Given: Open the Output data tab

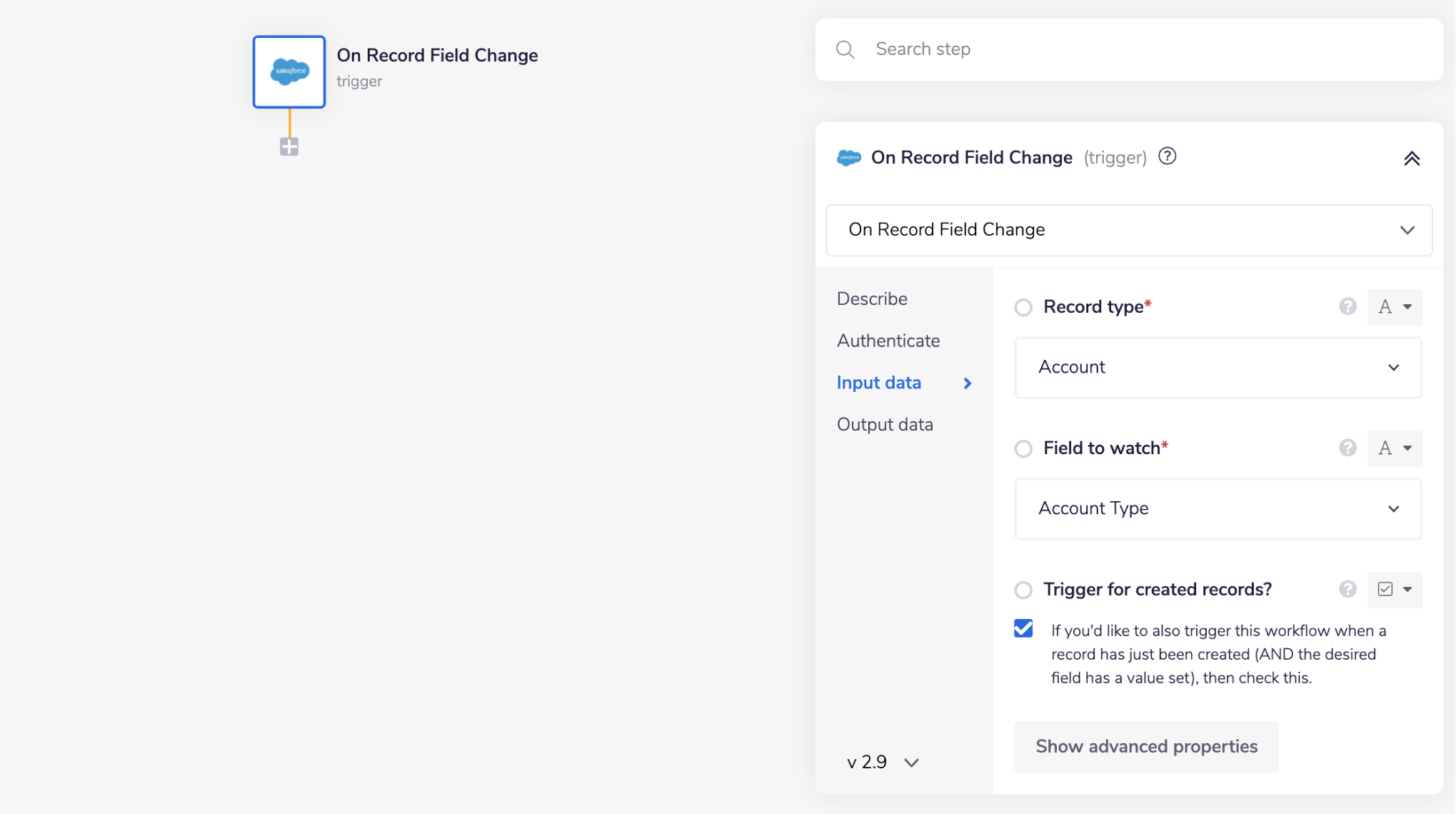Looking at the screenshot, I should click(884, 424).
